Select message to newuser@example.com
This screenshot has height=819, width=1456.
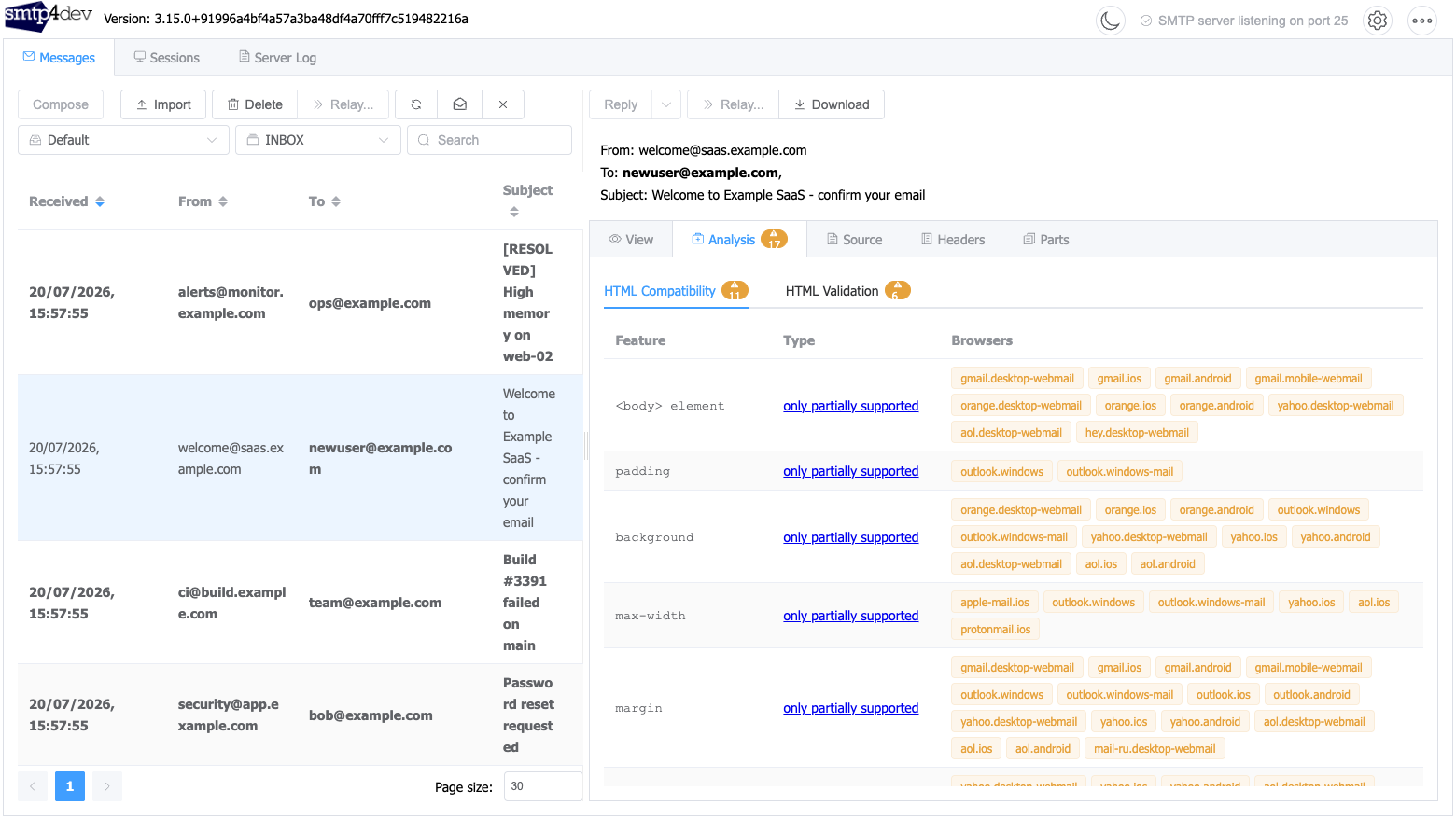(300, 458)
